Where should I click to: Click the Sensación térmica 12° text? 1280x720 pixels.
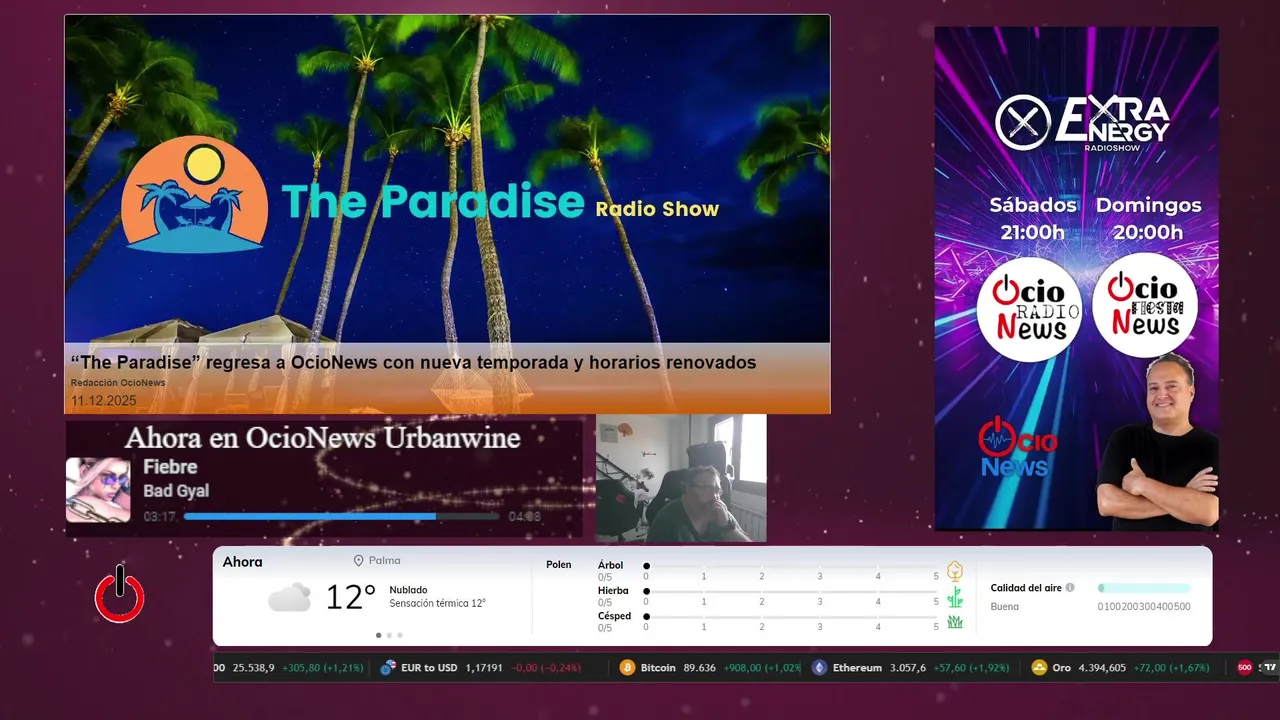[x=438, y=604]
